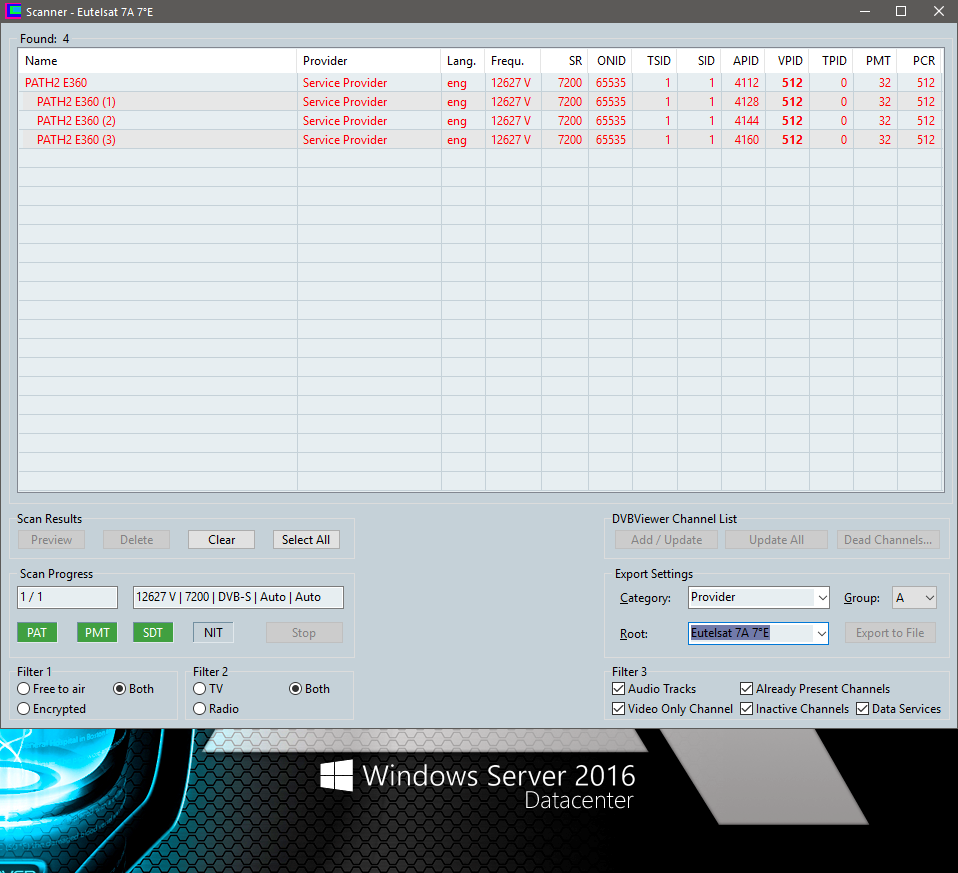The width and height of the screenshot is (958, 873).
Task: Sort by APID column header
Action: coord(744,61)
